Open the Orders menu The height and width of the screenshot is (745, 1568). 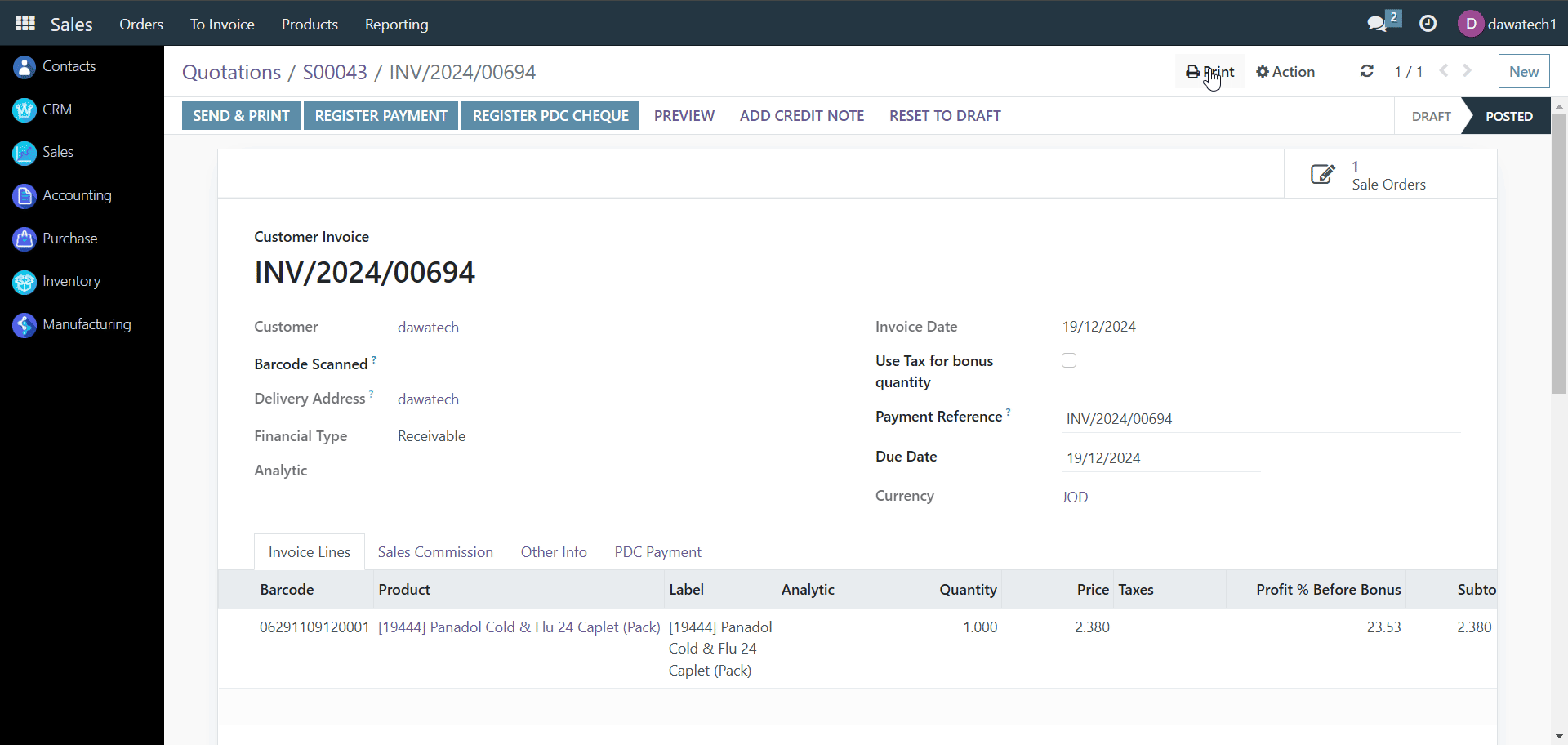click(x=141, y=24)
